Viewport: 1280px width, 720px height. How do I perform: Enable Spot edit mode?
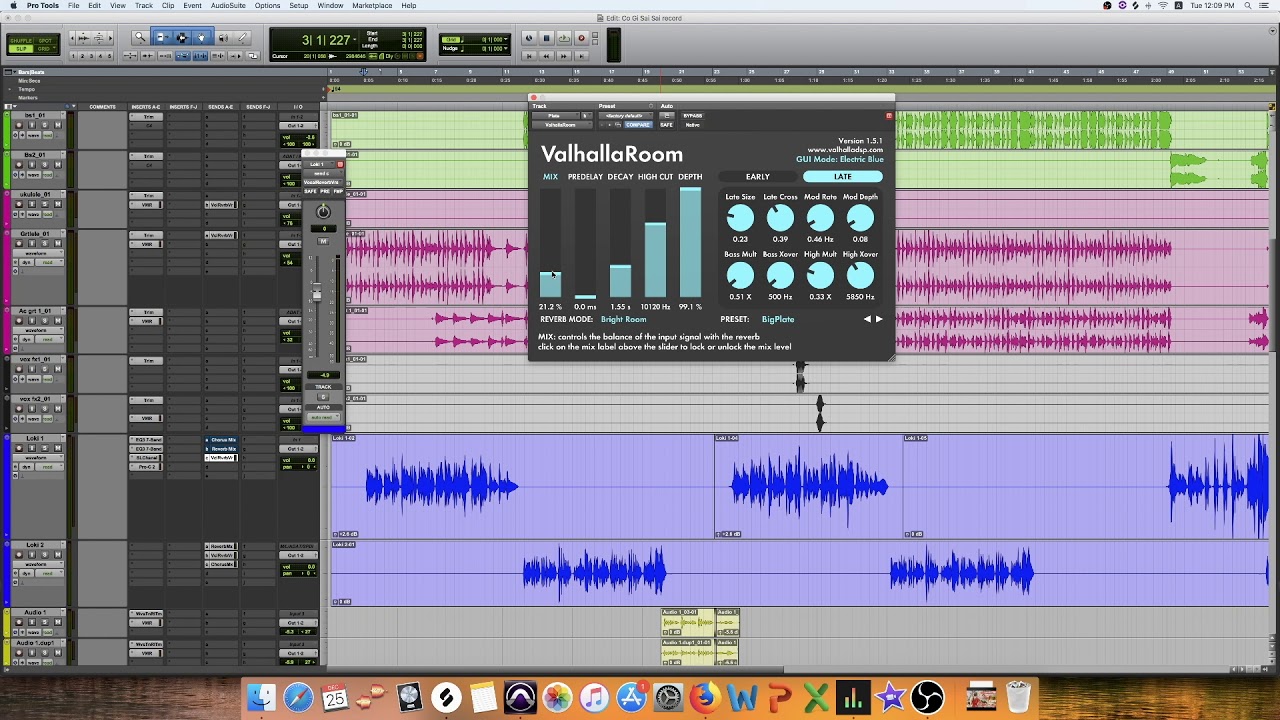[x=45, y=39]
